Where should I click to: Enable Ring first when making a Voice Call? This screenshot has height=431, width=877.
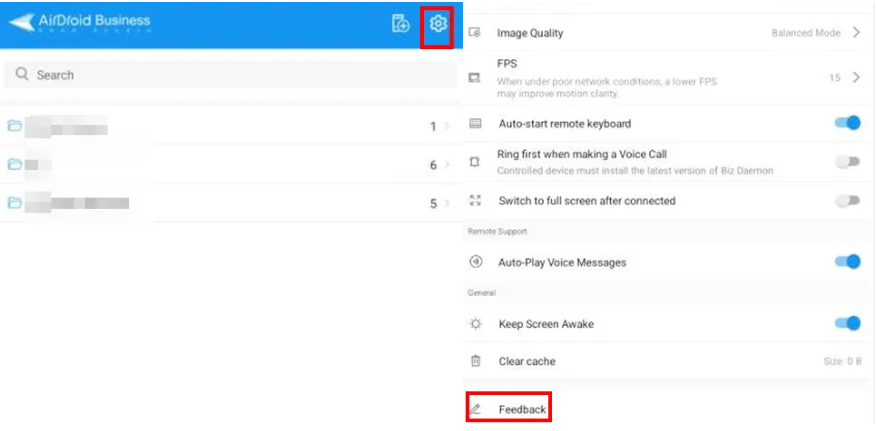click(847, 162)
